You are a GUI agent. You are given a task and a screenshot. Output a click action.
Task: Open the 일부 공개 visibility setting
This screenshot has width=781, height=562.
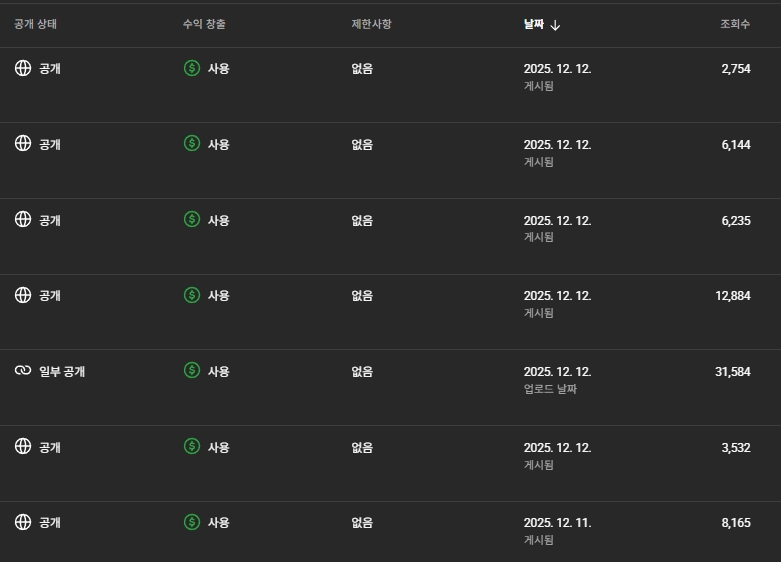[62, 371]
